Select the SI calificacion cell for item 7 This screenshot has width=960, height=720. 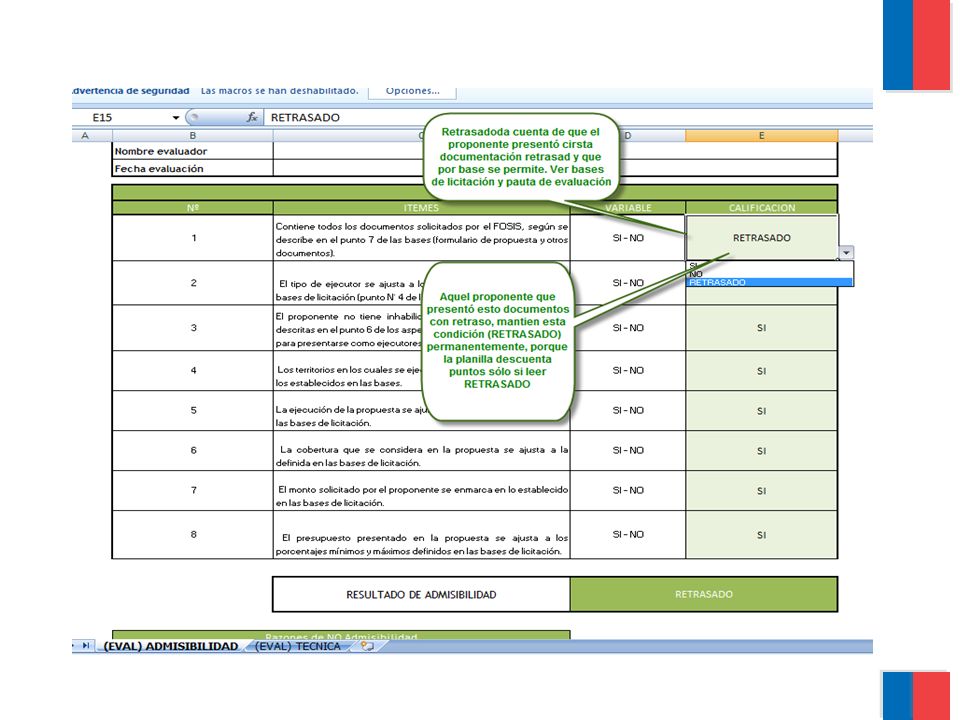(761, 490)
